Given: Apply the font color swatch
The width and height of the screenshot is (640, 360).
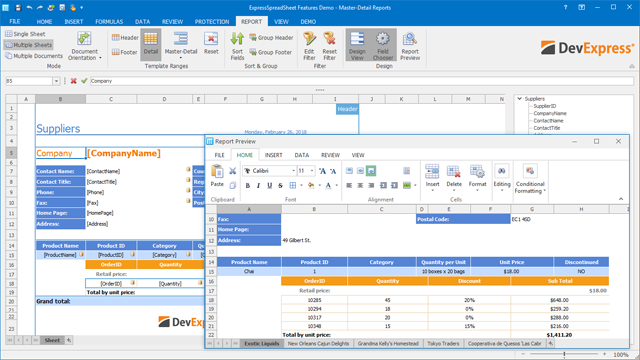Looking at the screenshot, I should click(329, 185).
